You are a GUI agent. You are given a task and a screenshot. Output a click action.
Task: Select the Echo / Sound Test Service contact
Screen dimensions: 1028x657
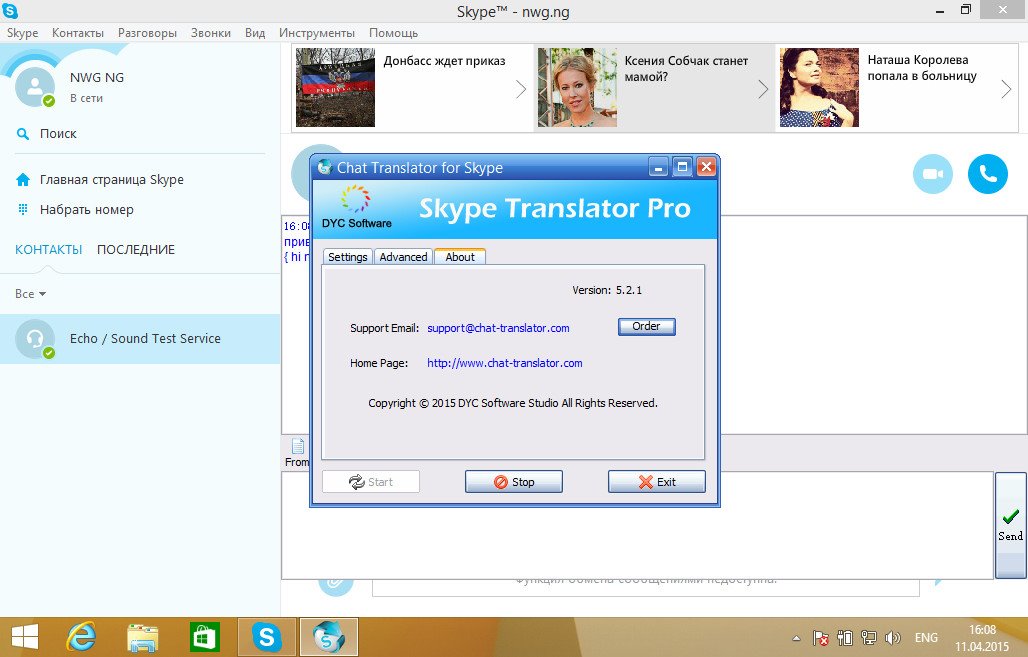140,338
